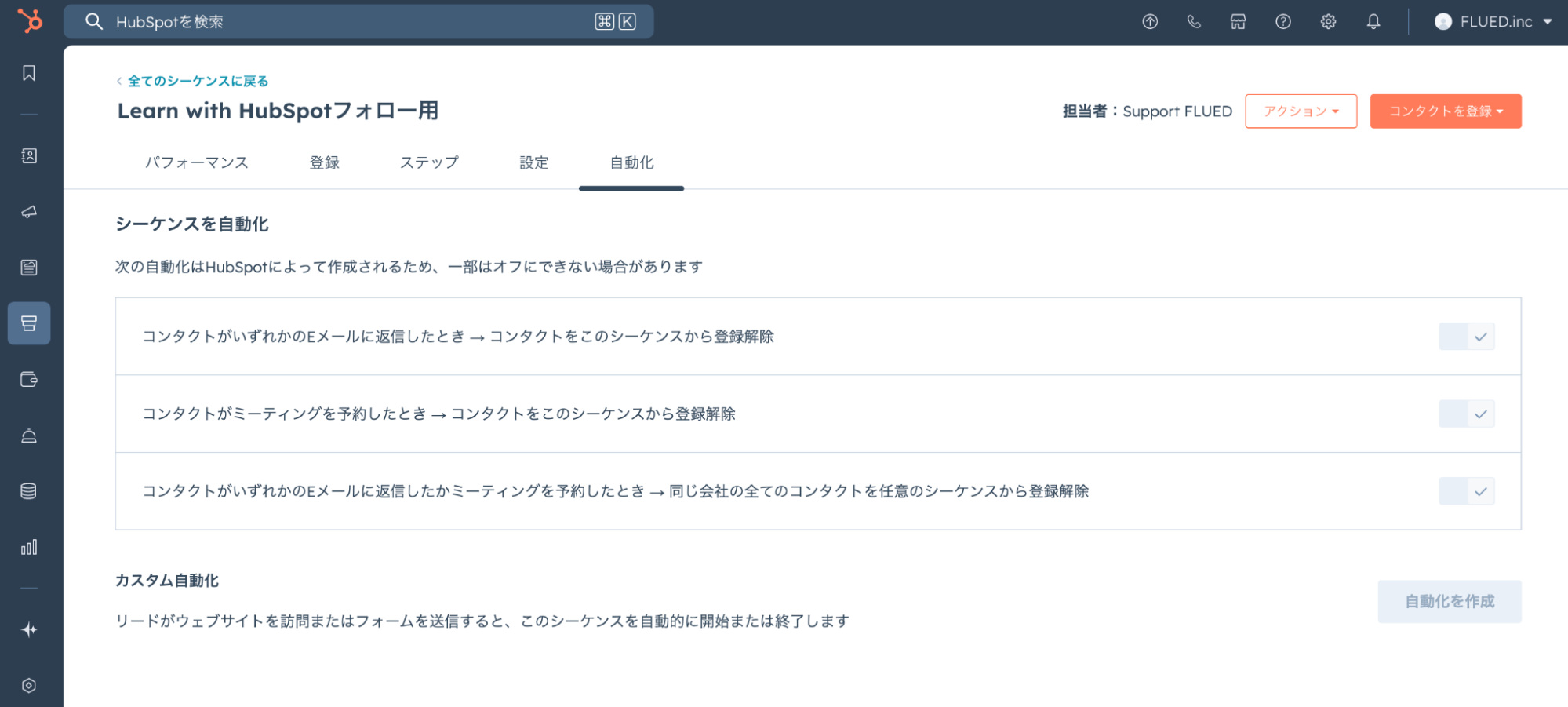Go back via 全てのシーケンスに戻る link

pos(198,81)
